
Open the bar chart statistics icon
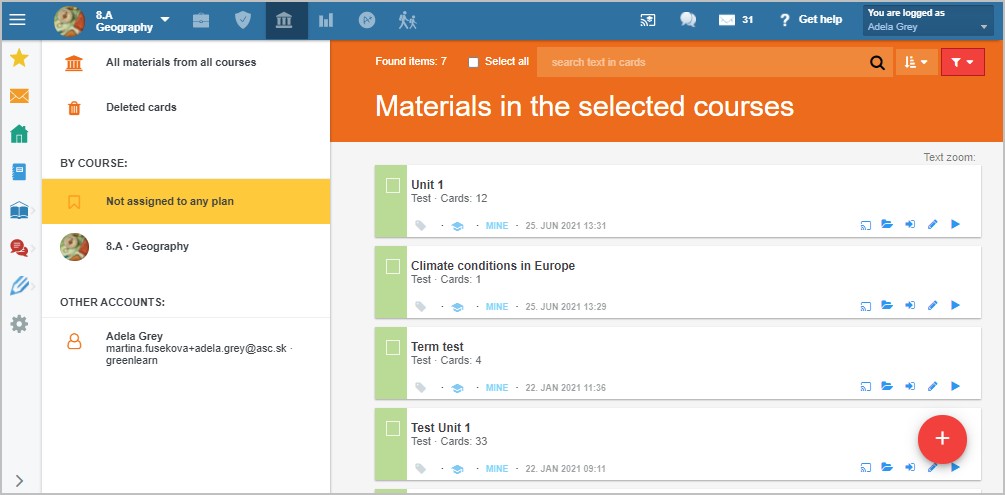(x=326, y=21)
